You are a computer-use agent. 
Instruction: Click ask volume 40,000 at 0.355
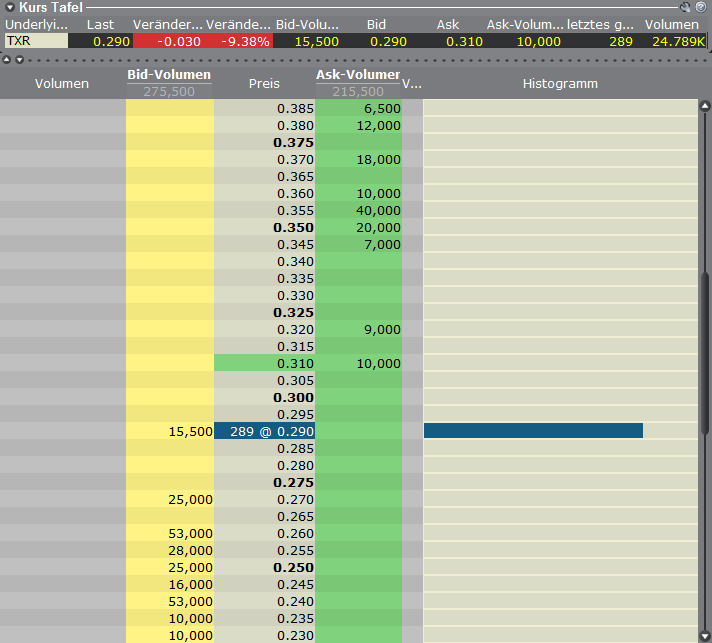tap(358, 210)
